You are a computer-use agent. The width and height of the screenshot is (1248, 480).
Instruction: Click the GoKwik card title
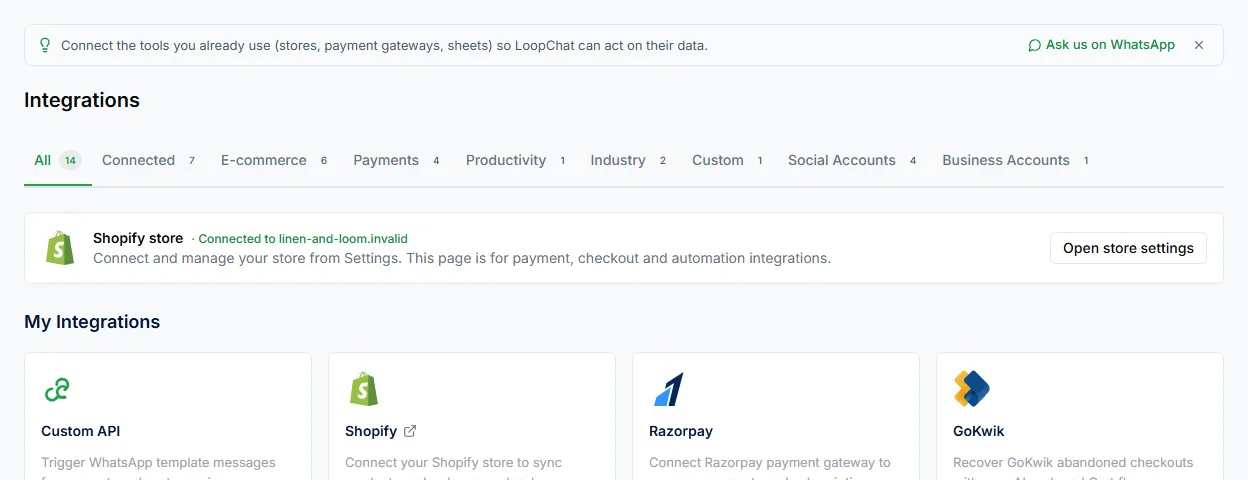[979, 431]
